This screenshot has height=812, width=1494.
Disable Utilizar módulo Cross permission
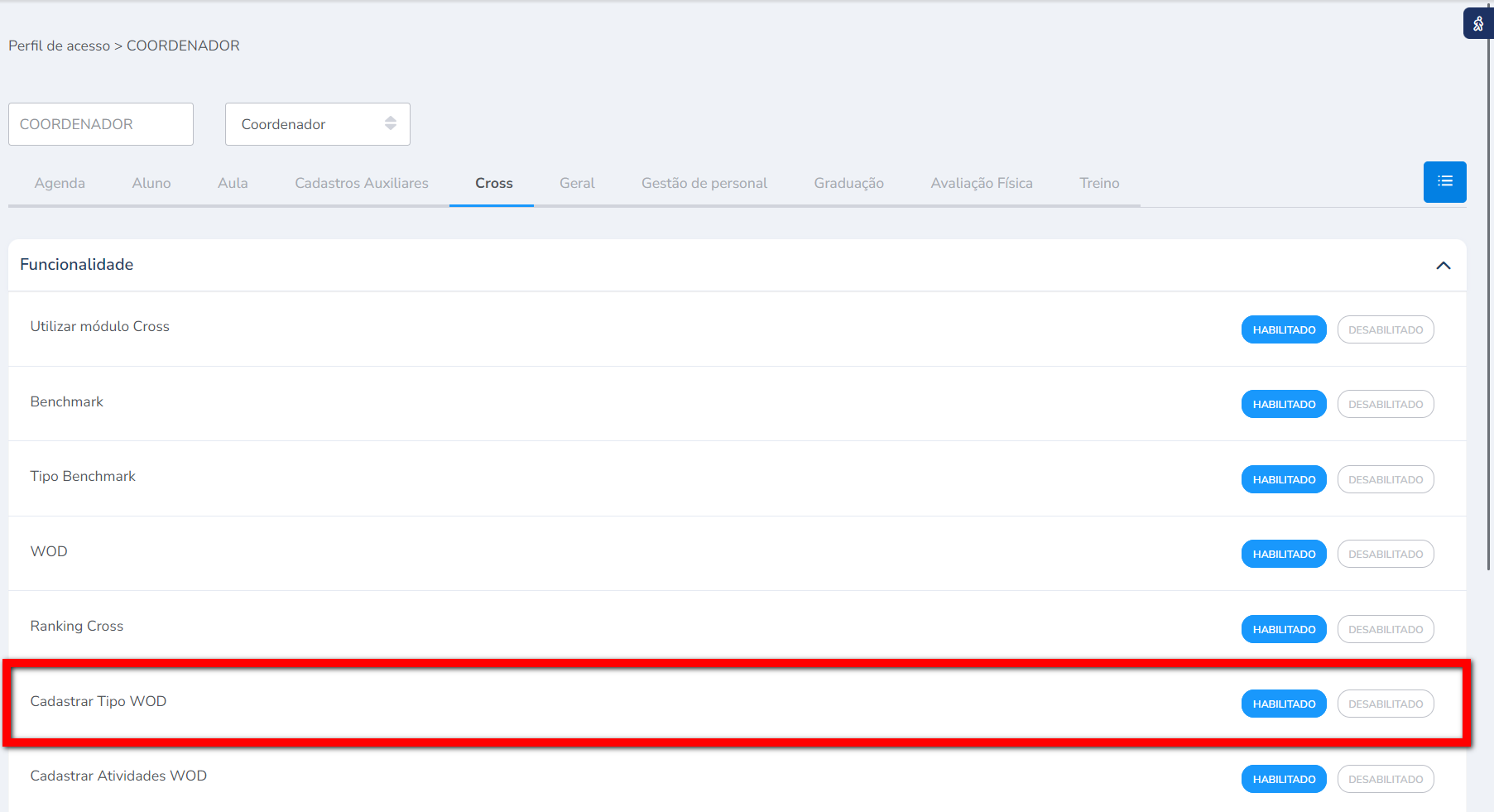[1385, 329]
